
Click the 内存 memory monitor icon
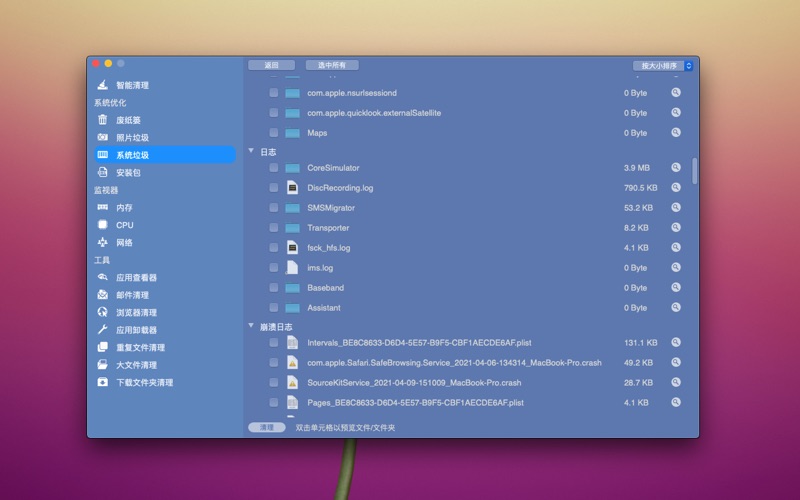(102, 207)
